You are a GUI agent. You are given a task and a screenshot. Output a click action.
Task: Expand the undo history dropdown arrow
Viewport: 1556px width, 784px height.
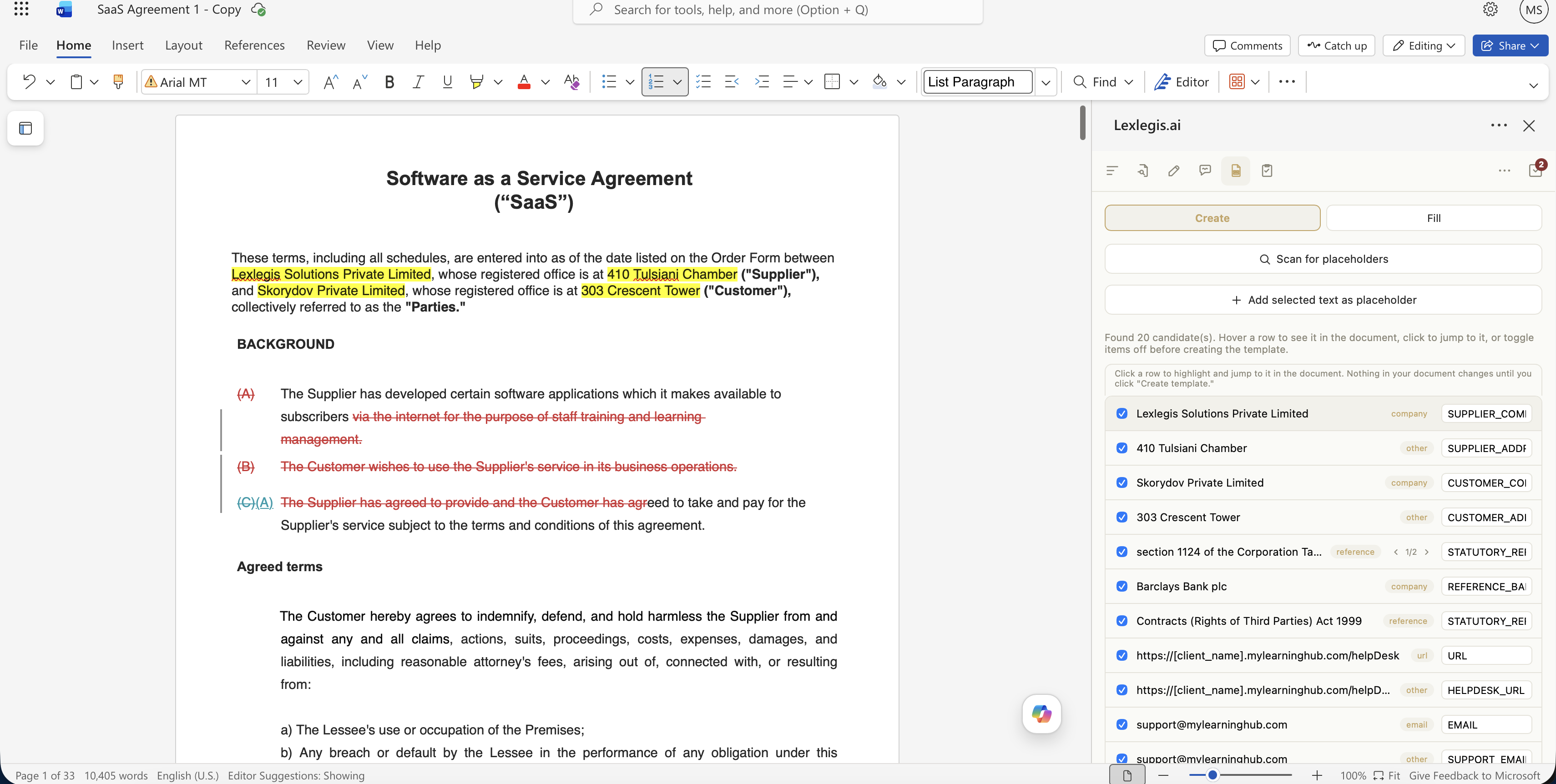(51, 81)
